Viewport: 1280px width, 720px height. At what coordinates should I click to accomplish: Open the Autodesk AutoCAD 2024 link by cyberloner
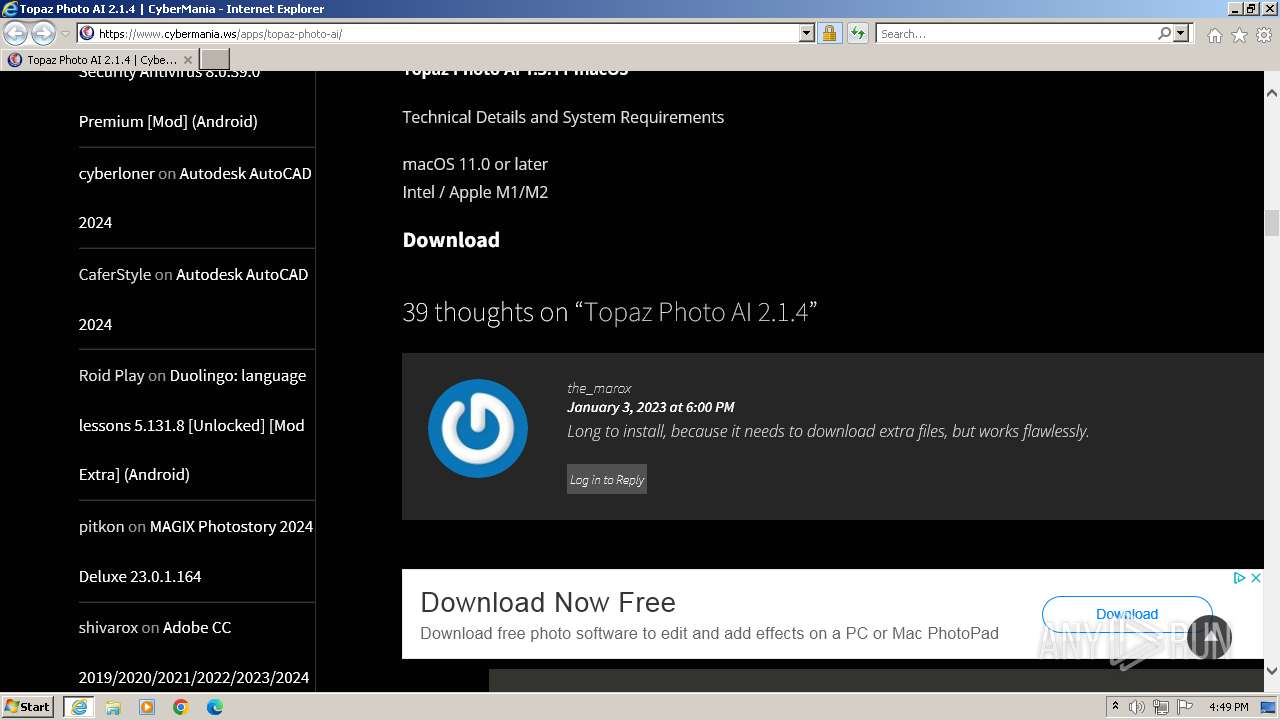195,197
